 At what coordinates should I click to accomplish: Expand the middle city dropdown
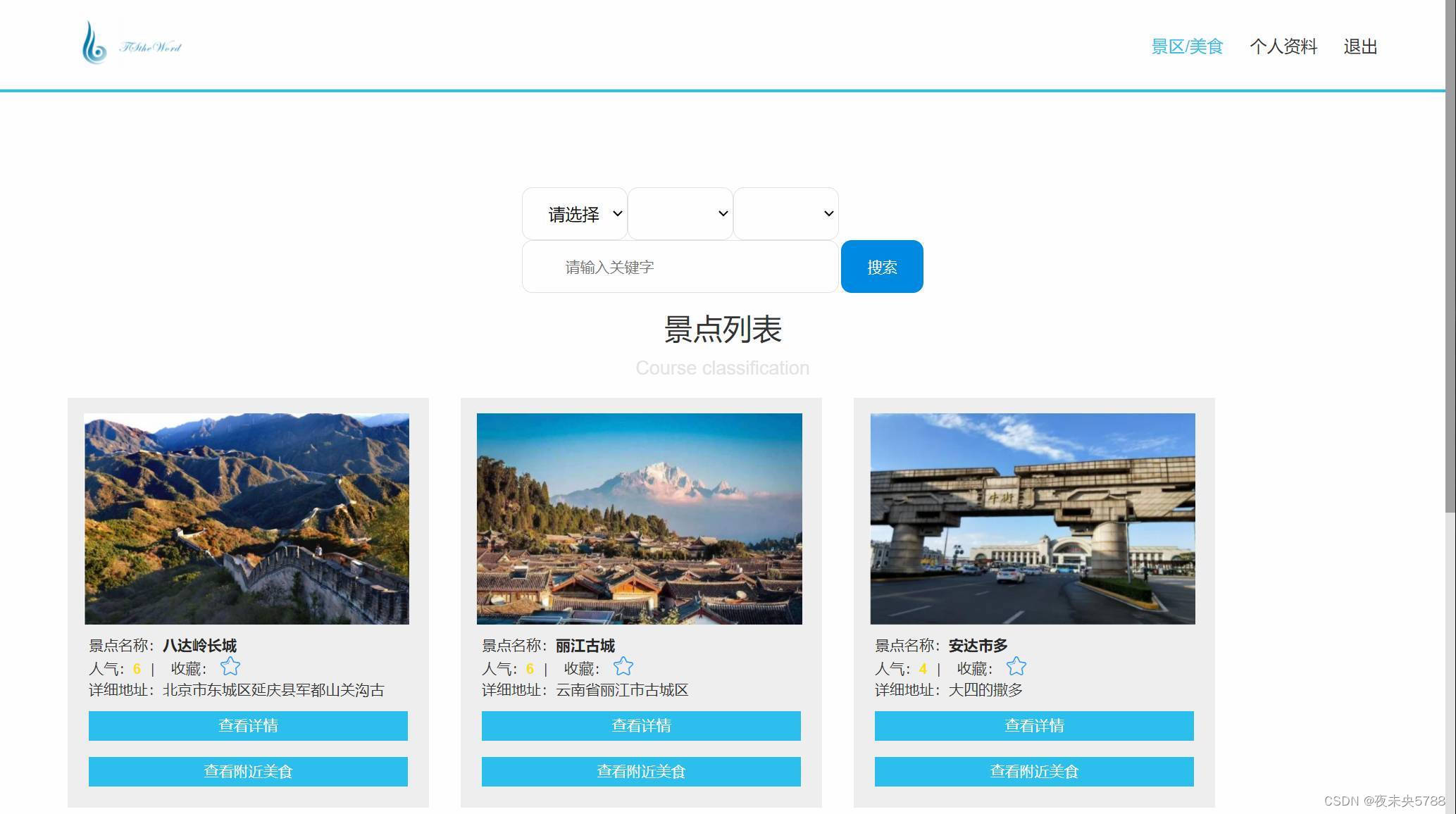[x=680, y=213]
